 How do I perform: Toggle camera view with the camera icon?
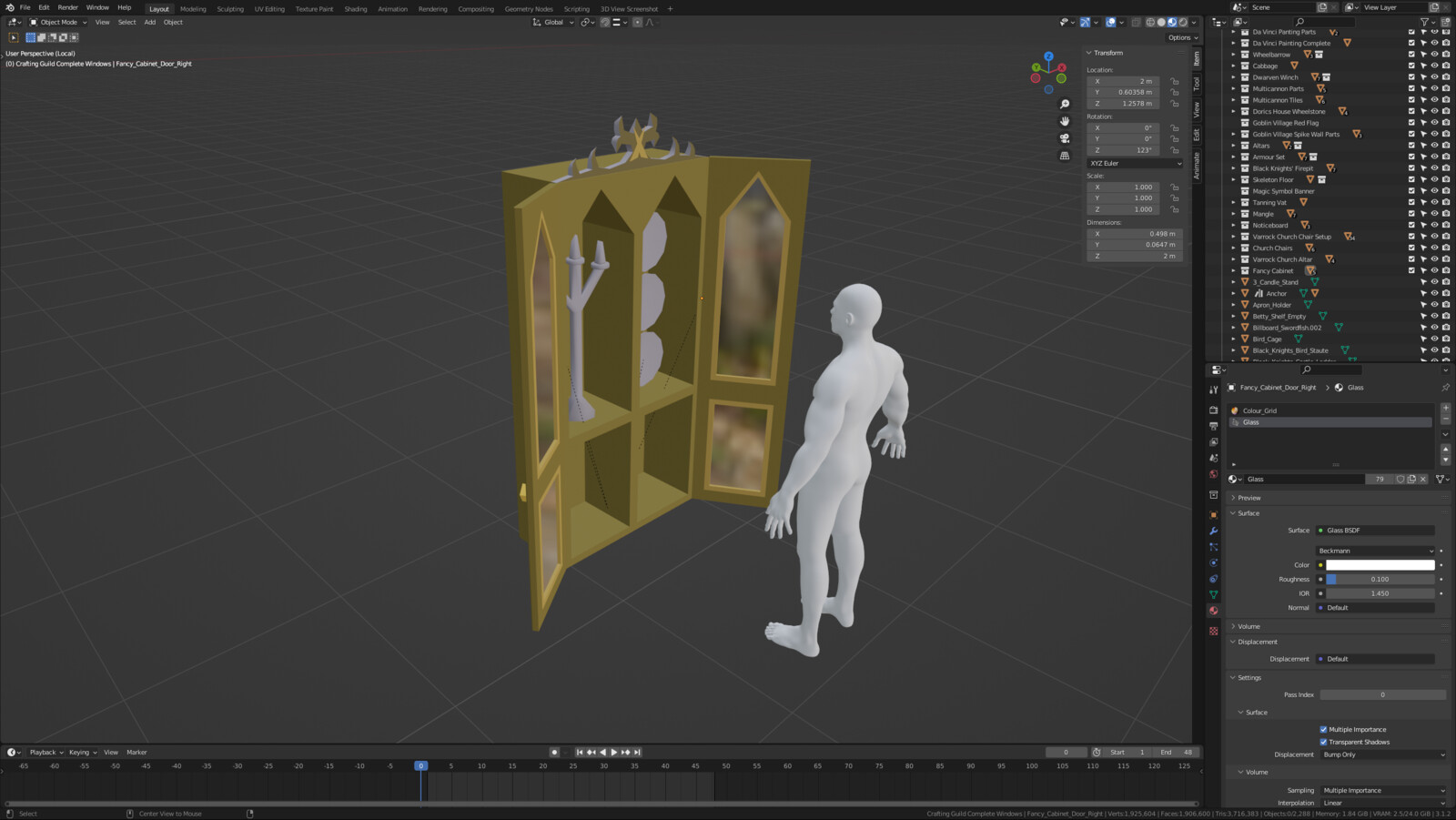pos(1064,138)
